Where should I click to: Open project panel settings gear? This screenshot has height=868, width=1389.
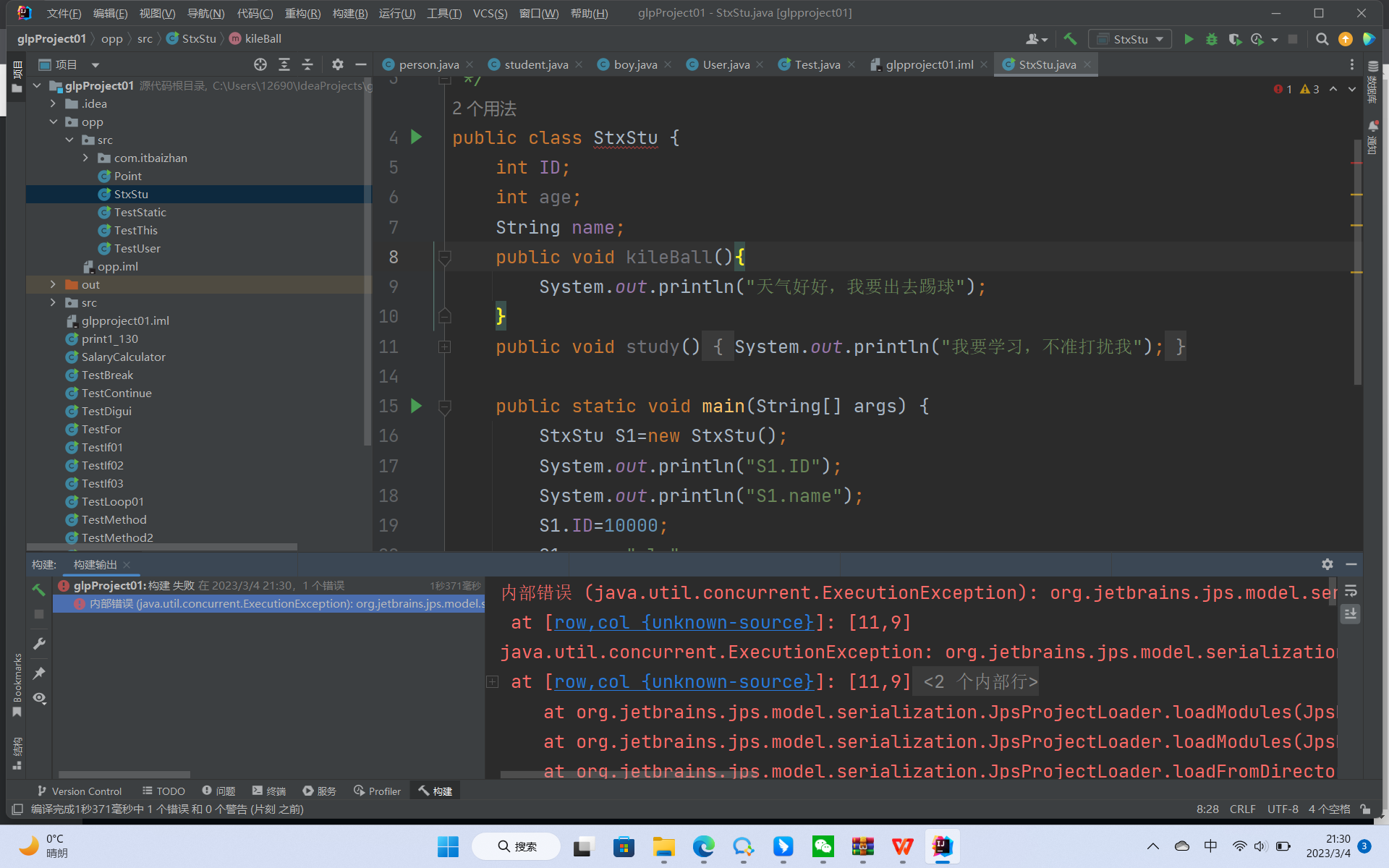pos(337,64)
